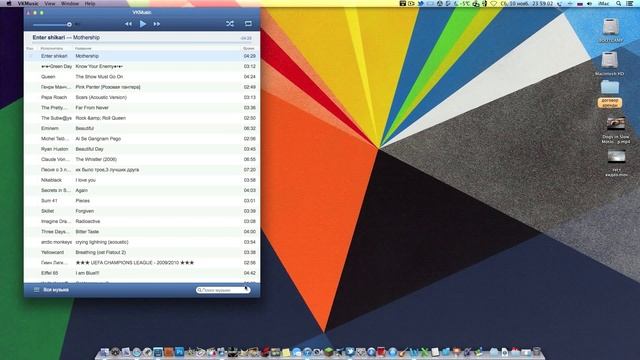Open the Help menu
Screen dimensions: 640x360
(x=90, y=3)
